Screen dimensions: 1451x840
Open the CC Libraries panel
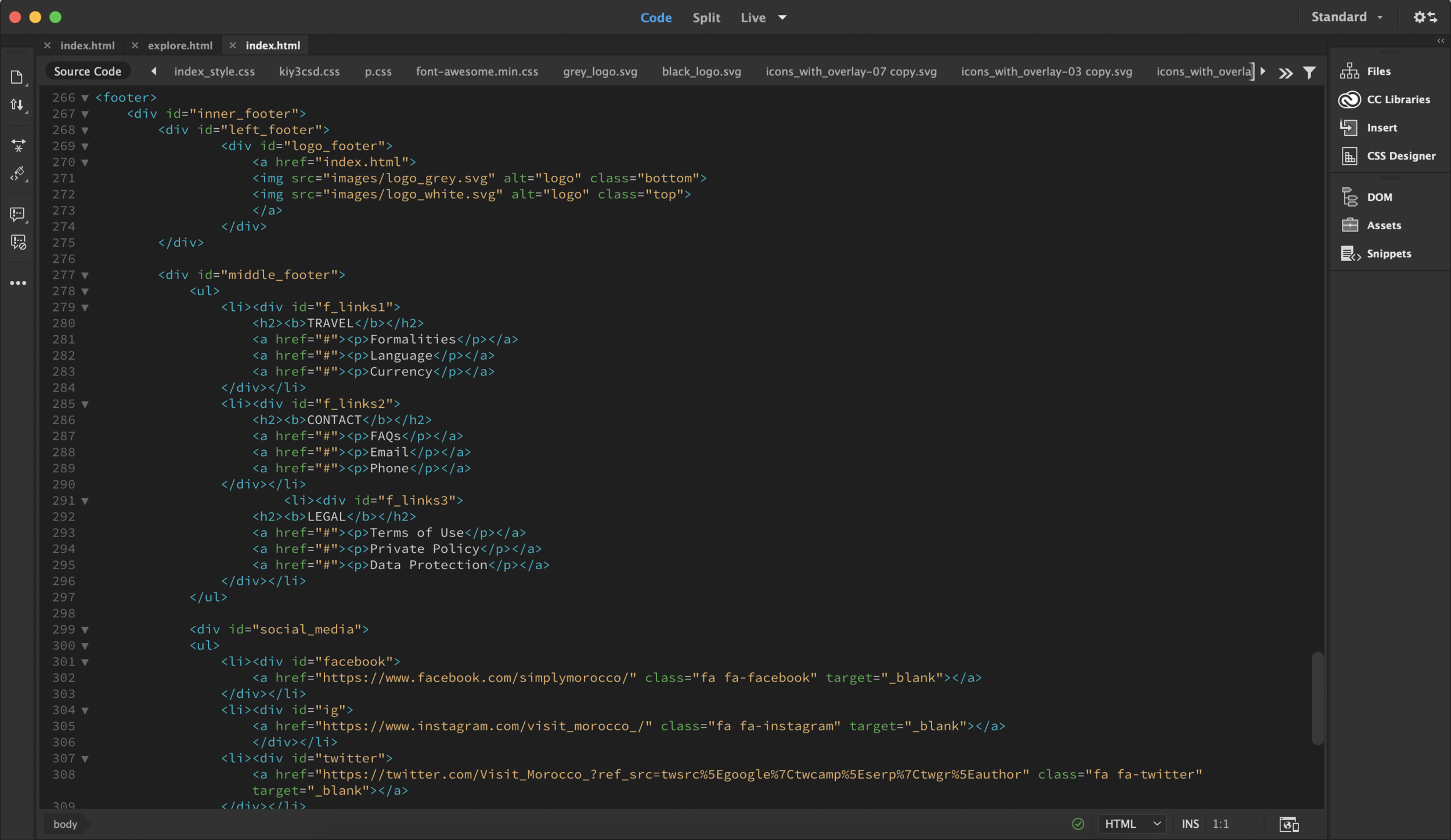pyautogui.click(x=1398, y=99)
